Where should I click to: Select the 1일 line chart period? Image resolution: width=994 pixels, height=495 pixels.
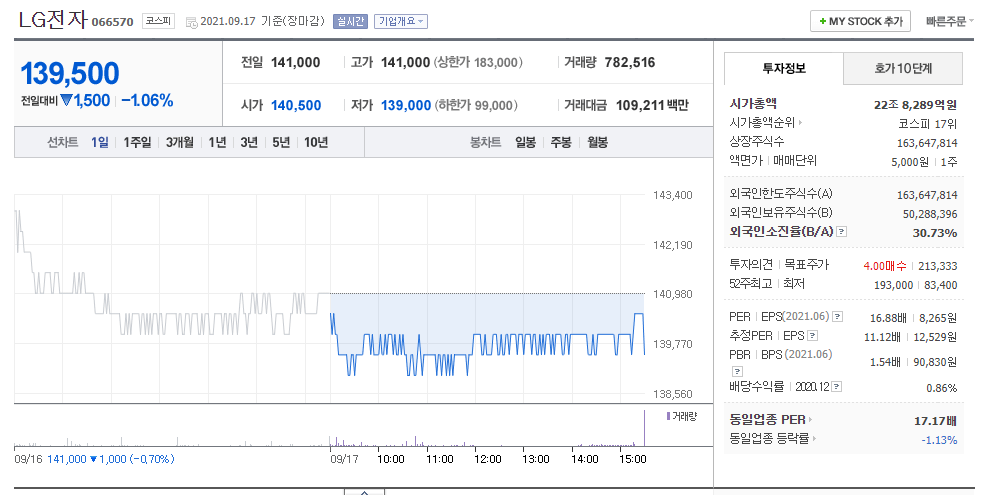100,143
